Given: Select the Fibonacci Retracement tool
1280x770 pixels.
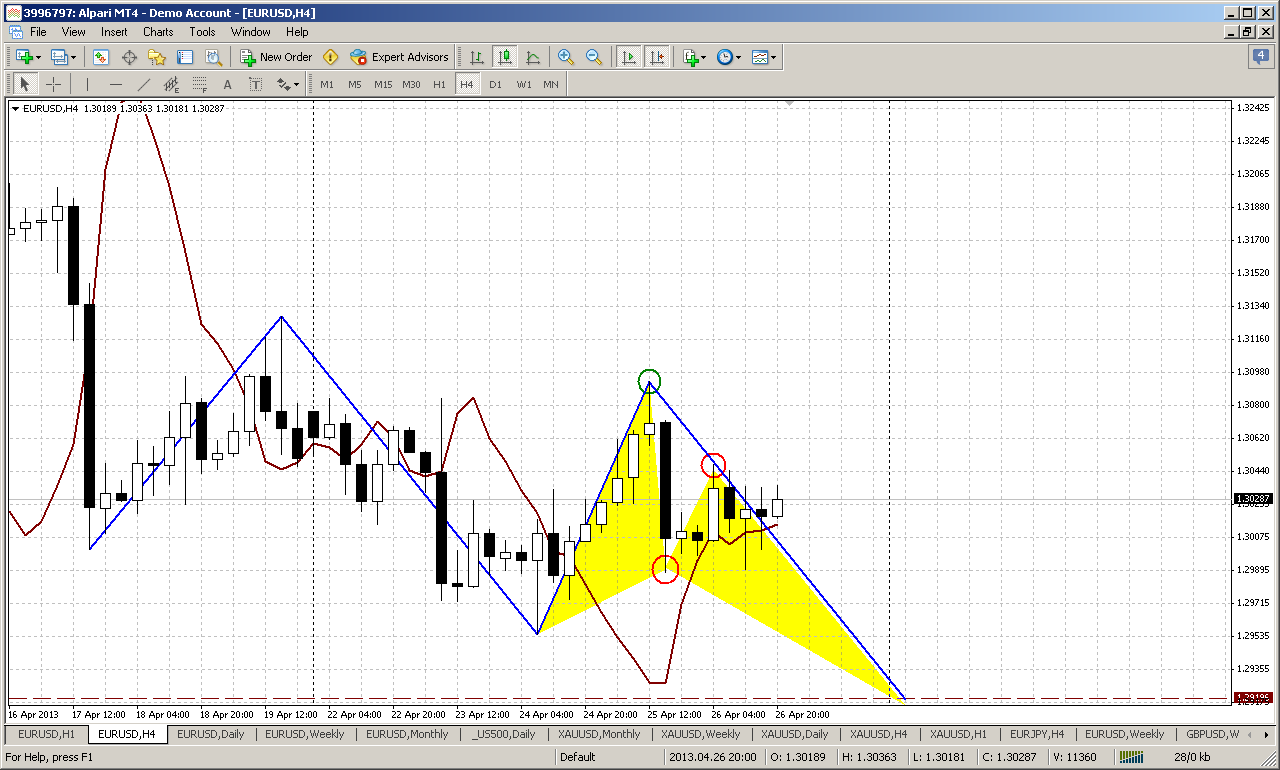Looking at the screenshot, I should click(200, 84).
